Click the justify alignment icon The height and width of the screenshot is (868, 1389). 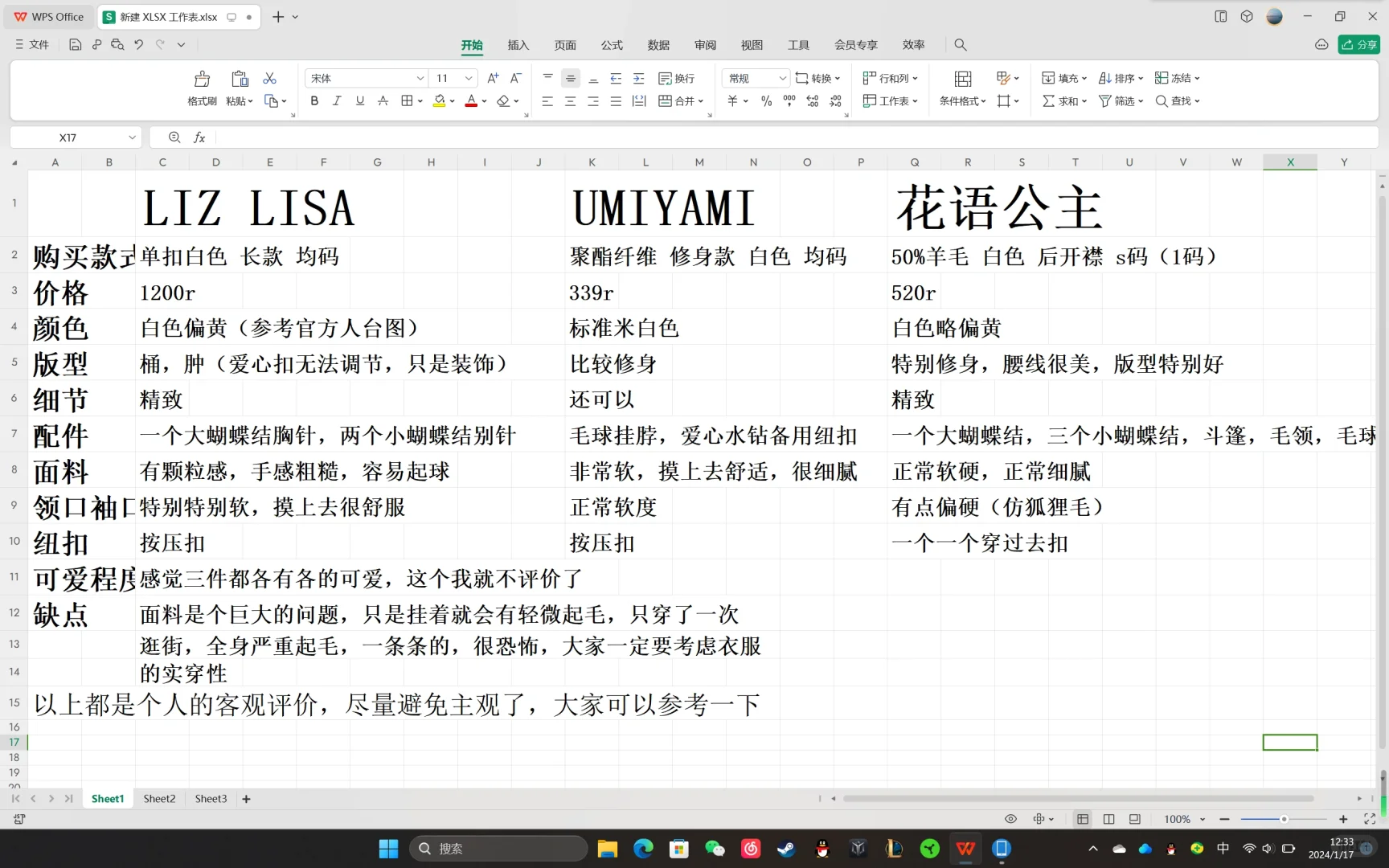(x=616, y=101)
